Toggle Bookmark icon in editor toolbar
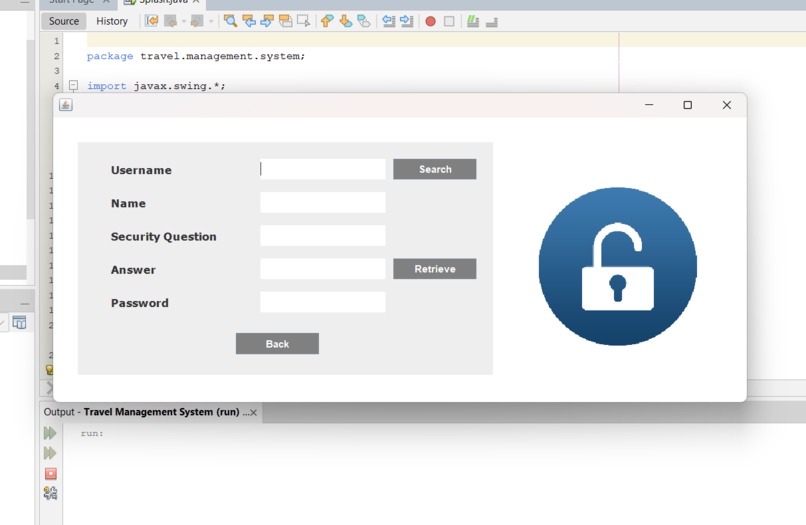This screenshot has width=806, height=525. 363,21
